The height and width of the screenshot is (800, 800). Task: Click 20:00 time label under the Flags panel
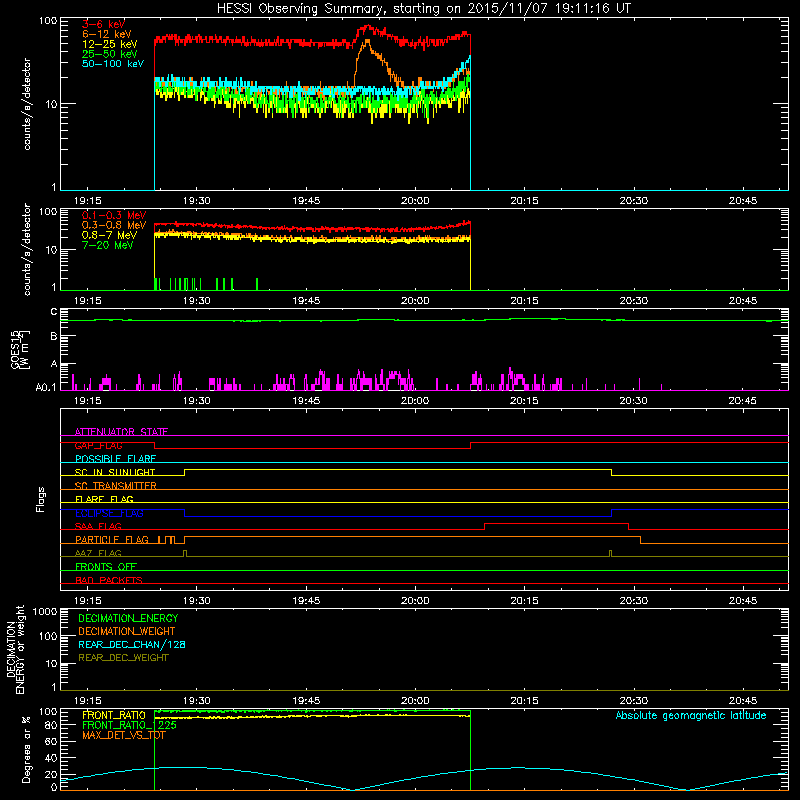pyautogui.click(x=415, y=601)
